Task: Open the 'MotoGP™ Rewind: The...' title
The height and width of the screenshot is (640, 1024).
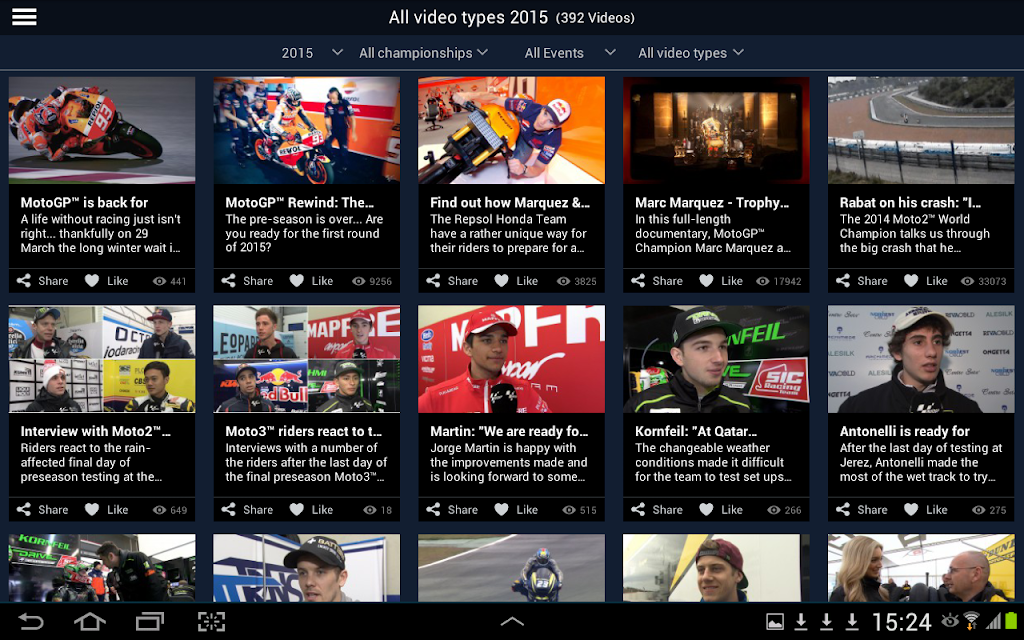Action: tap(300, 202)
